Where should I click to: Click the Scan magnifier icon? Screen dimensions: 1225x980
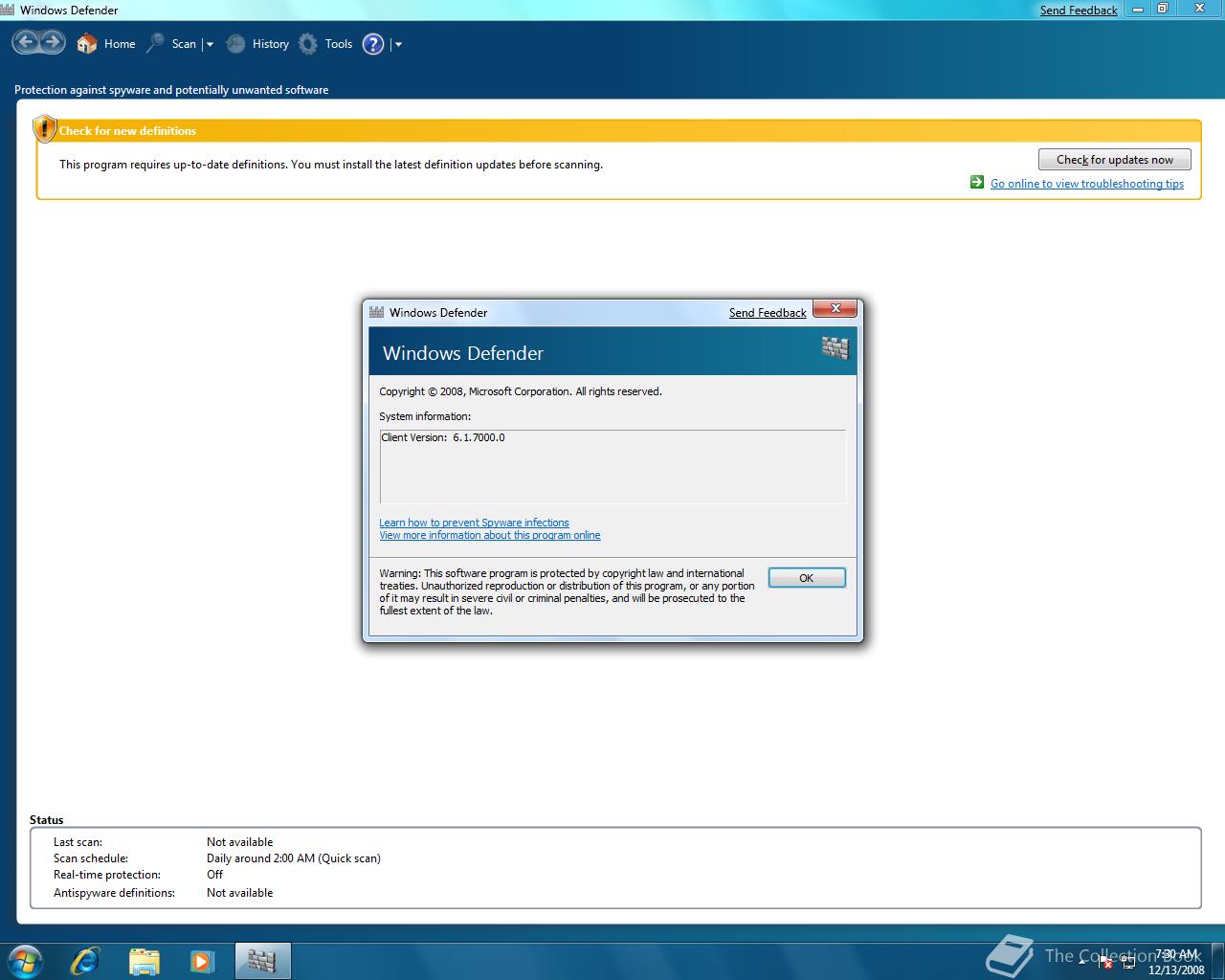[x=155, y=43]
